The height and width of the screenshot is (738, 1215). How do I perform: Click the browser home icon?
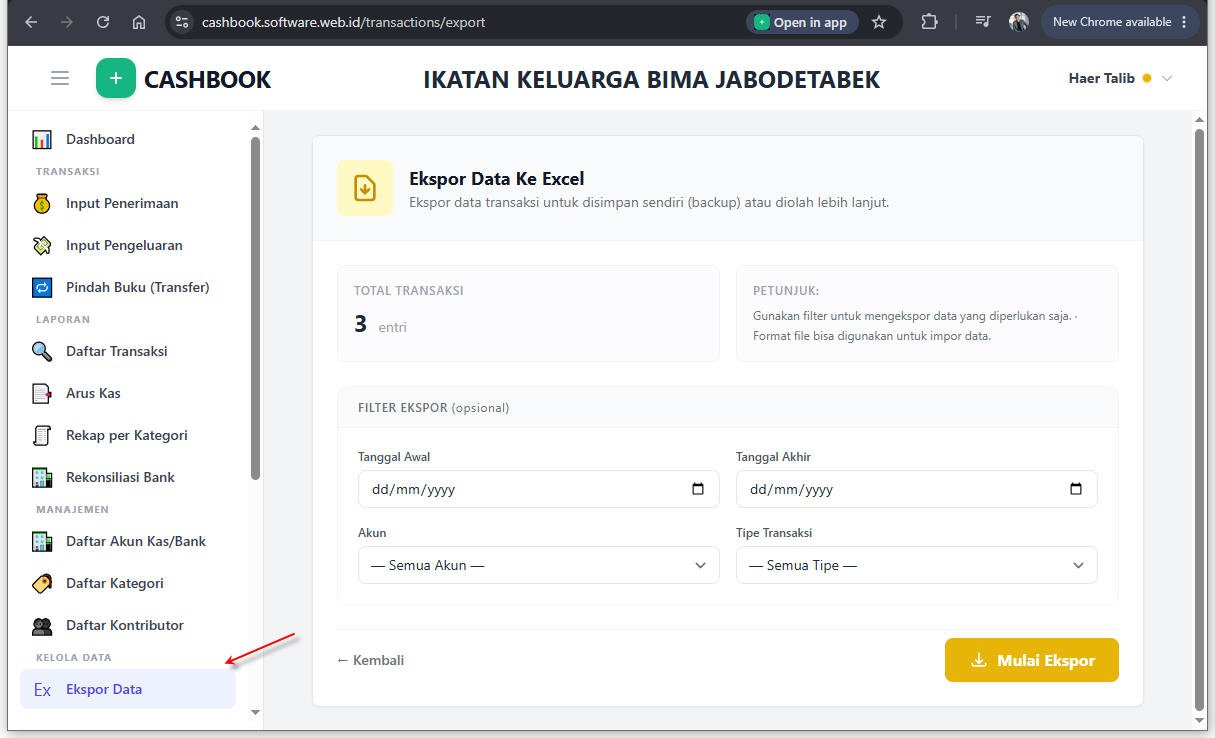coord(139,22)
